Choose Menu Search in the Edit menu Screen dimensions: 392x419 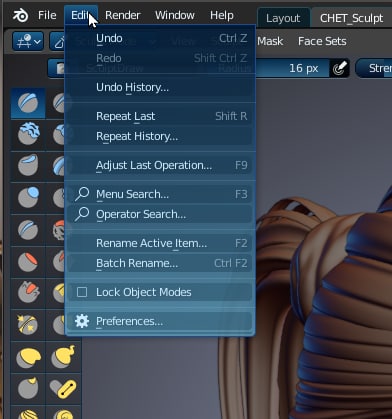point(160,194)
